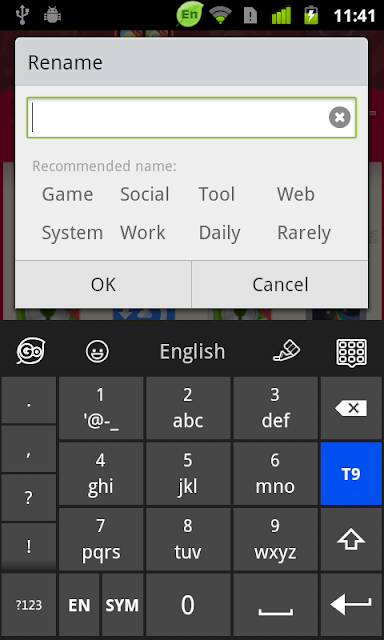
Task: Tap the backspace key
Action: (351, 408)
